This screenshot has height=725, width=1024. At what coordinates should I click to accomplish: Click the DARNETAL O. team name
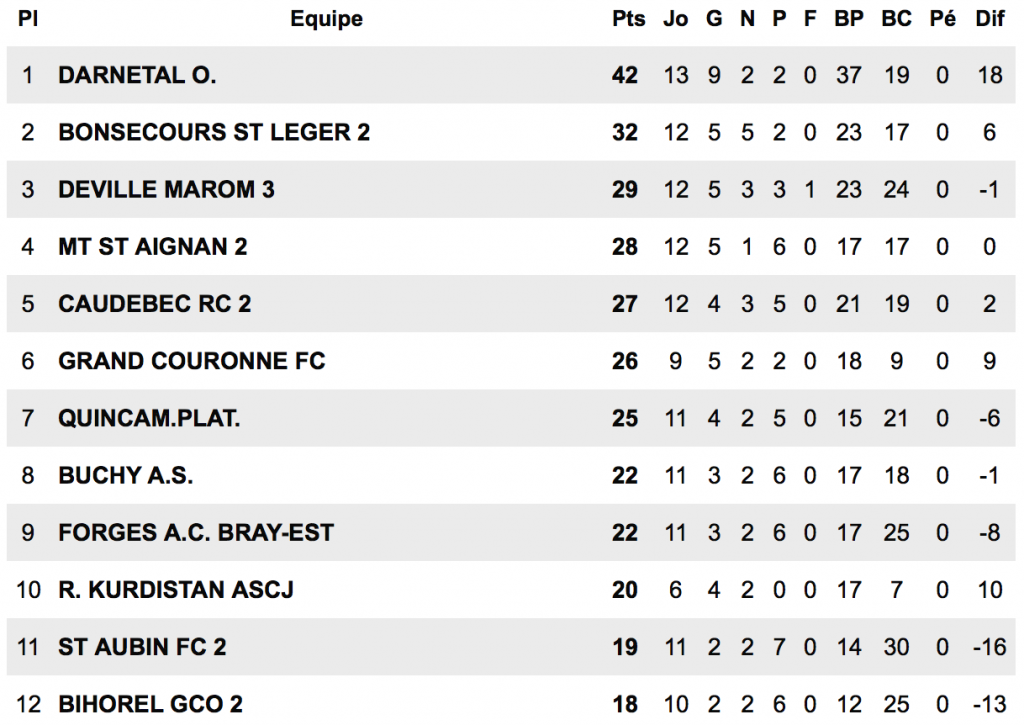click(136, 75)
